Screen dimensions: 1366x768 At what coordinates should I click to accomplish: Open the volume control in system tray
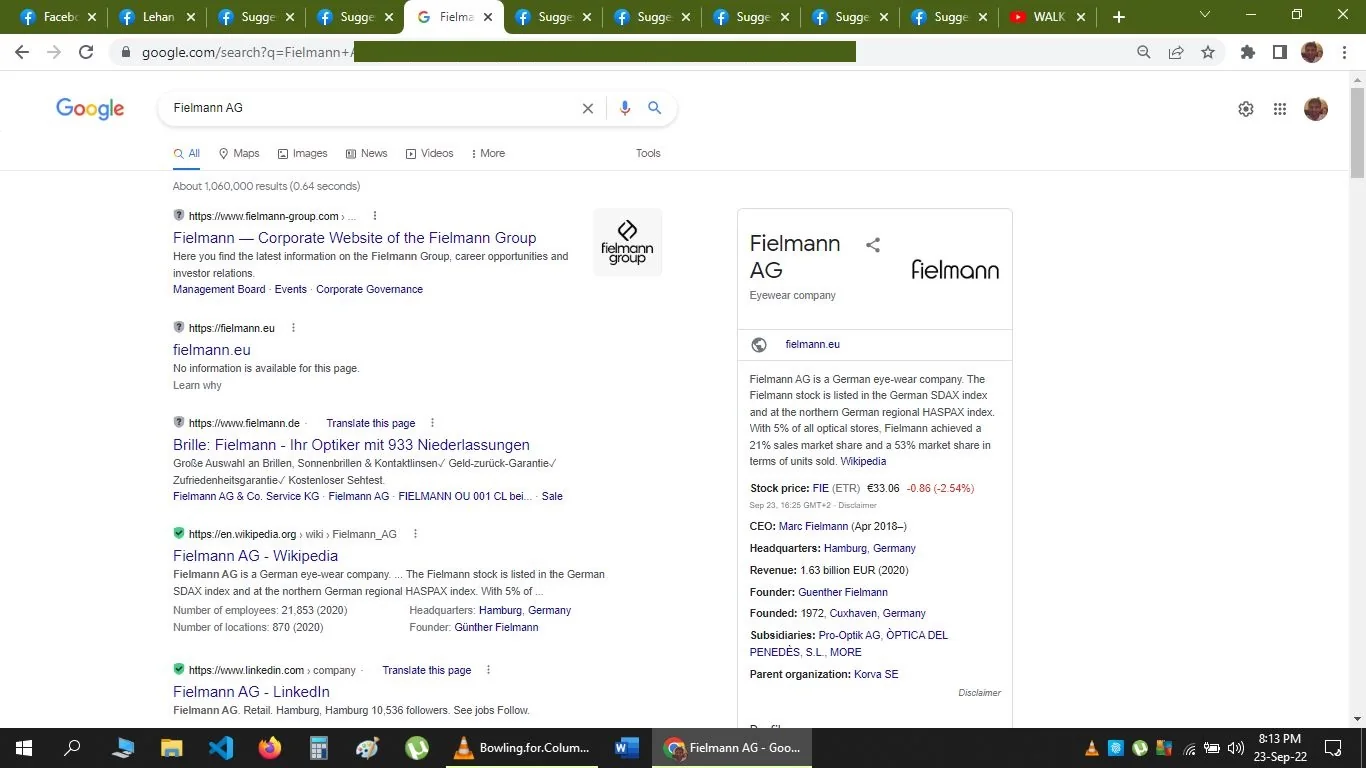click(1235, 748)
